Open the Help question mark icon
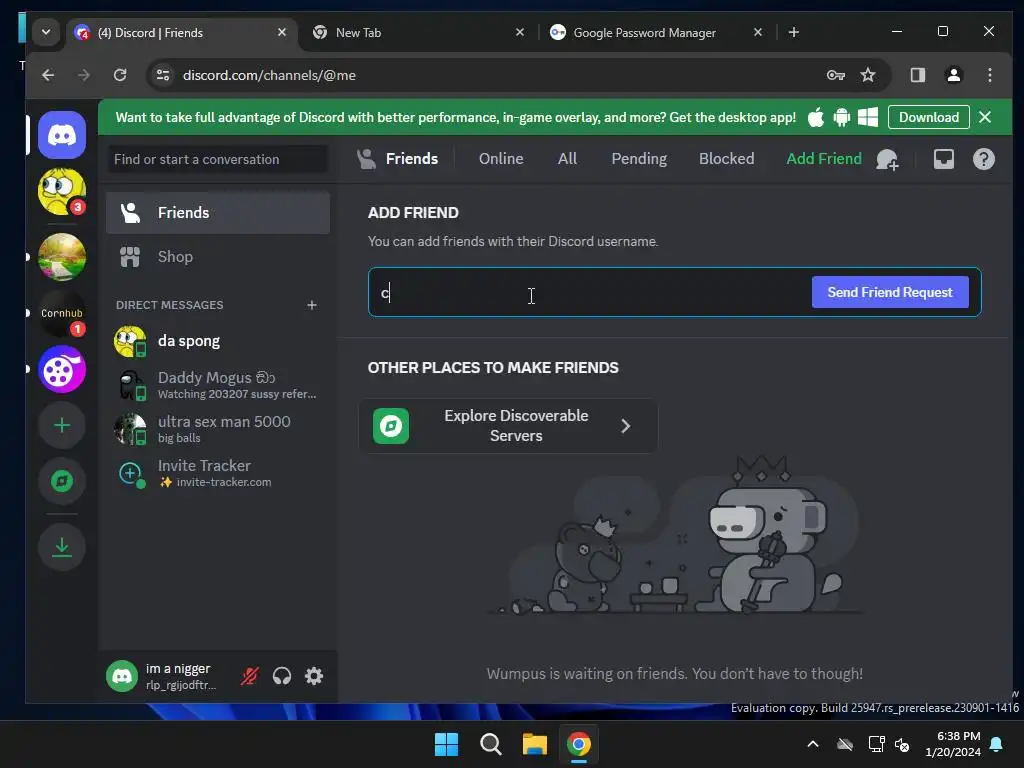1024x768 pixels. pyautogui.click(x=984, y=159)
